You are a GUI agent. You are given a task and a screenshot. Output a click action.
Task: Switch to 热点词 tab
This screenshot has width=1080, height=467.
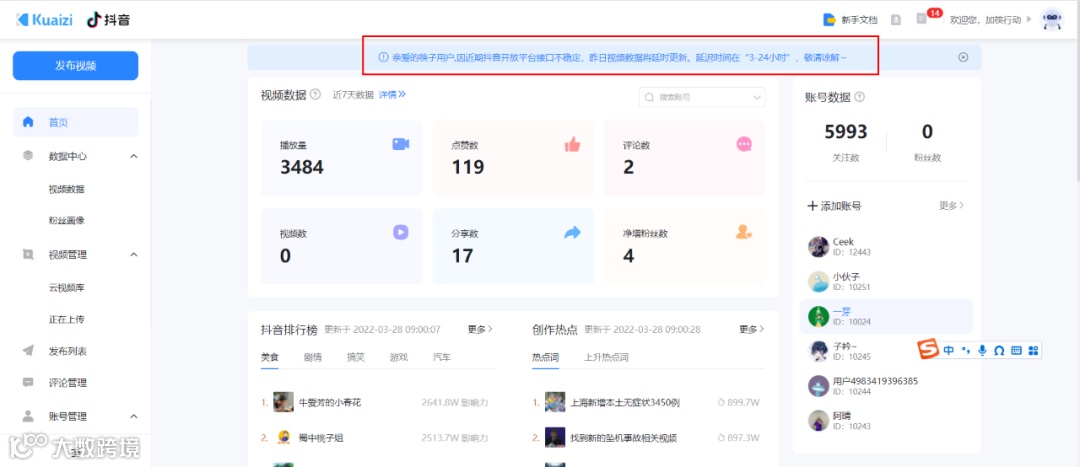[546, 357]
